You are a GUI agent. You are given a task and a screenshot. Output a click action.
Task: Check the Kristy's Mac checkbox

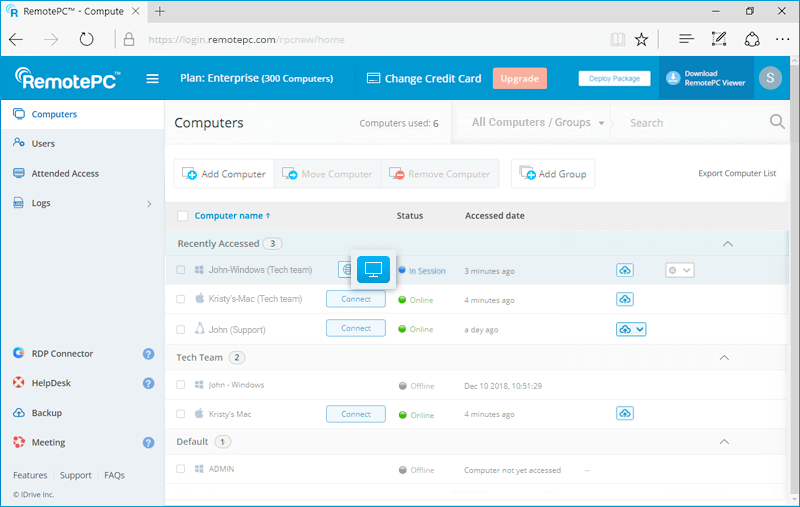181,414
